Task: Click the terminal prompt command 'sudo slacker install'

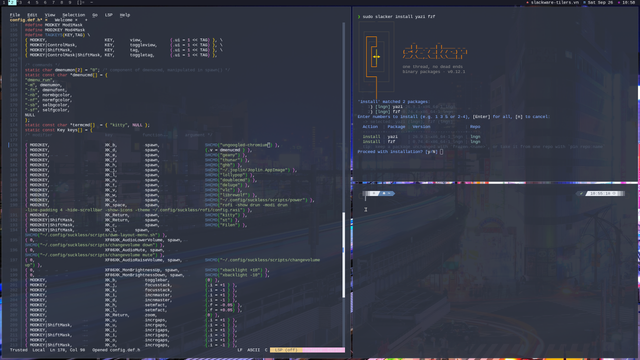Action: tap(398, 17)
